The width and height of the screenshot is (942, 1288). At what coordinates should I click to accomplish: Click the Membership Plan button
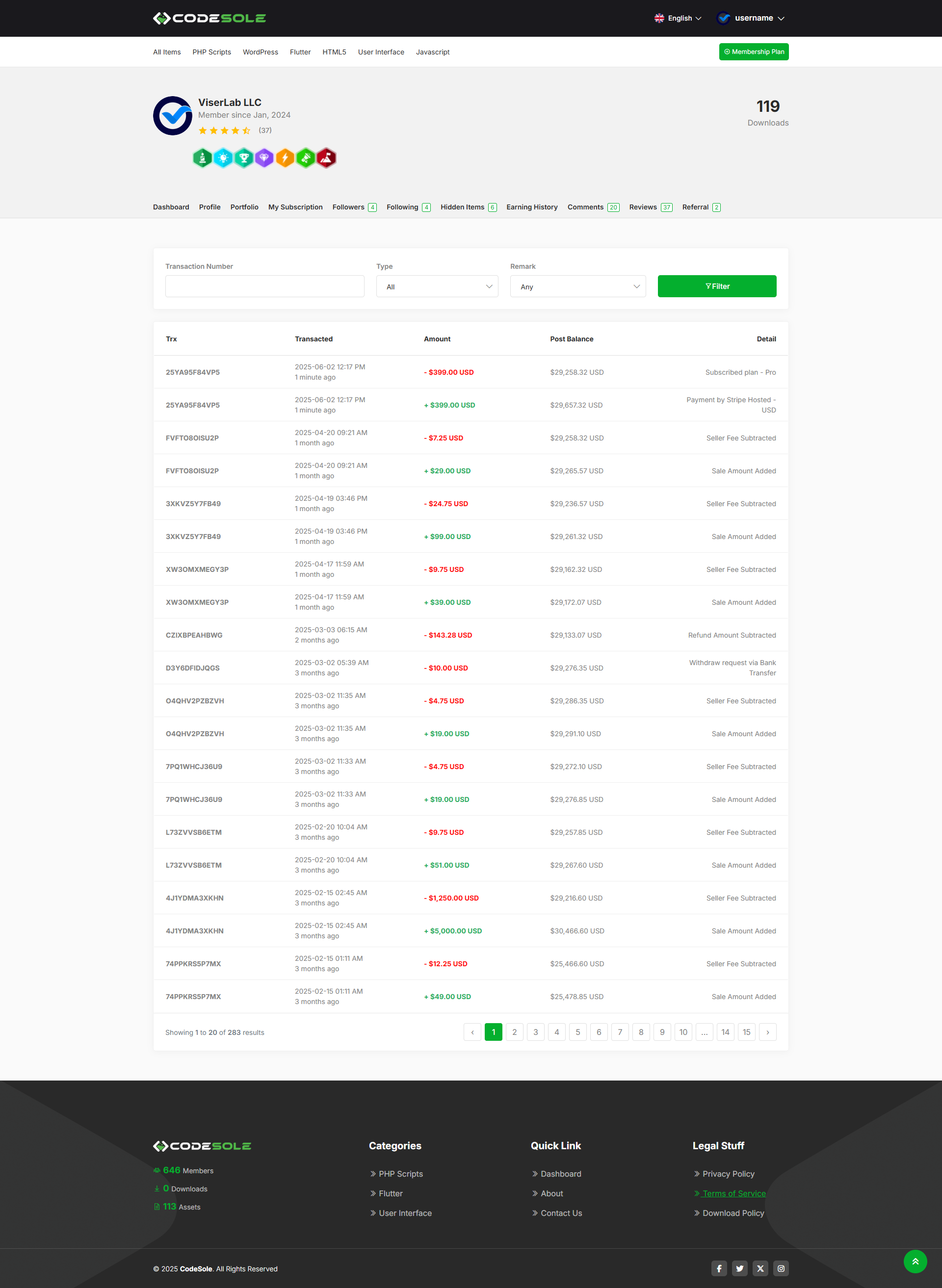coord(753,52)
